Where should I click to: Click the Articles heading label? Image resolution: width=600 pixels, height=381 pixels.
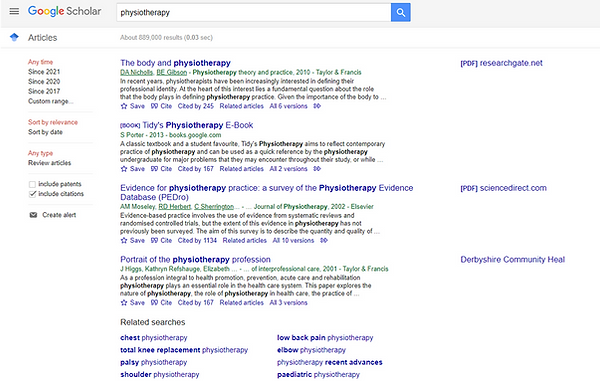42,37
